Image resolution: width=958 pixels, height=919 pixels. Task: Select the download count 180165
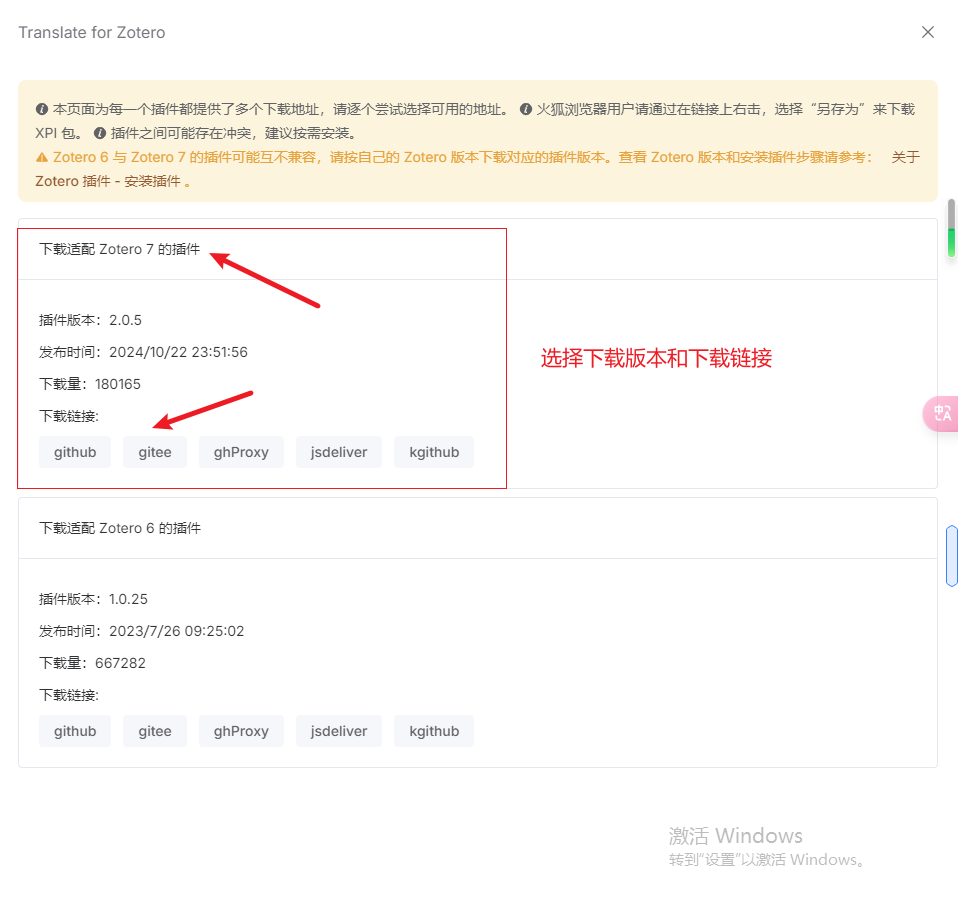pyautogui.click(x=118, y=384)
